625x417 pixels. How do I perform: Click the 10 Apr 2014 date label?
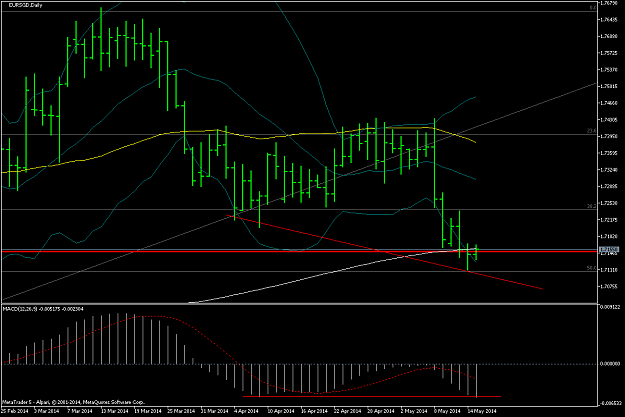tap(281, 411)
